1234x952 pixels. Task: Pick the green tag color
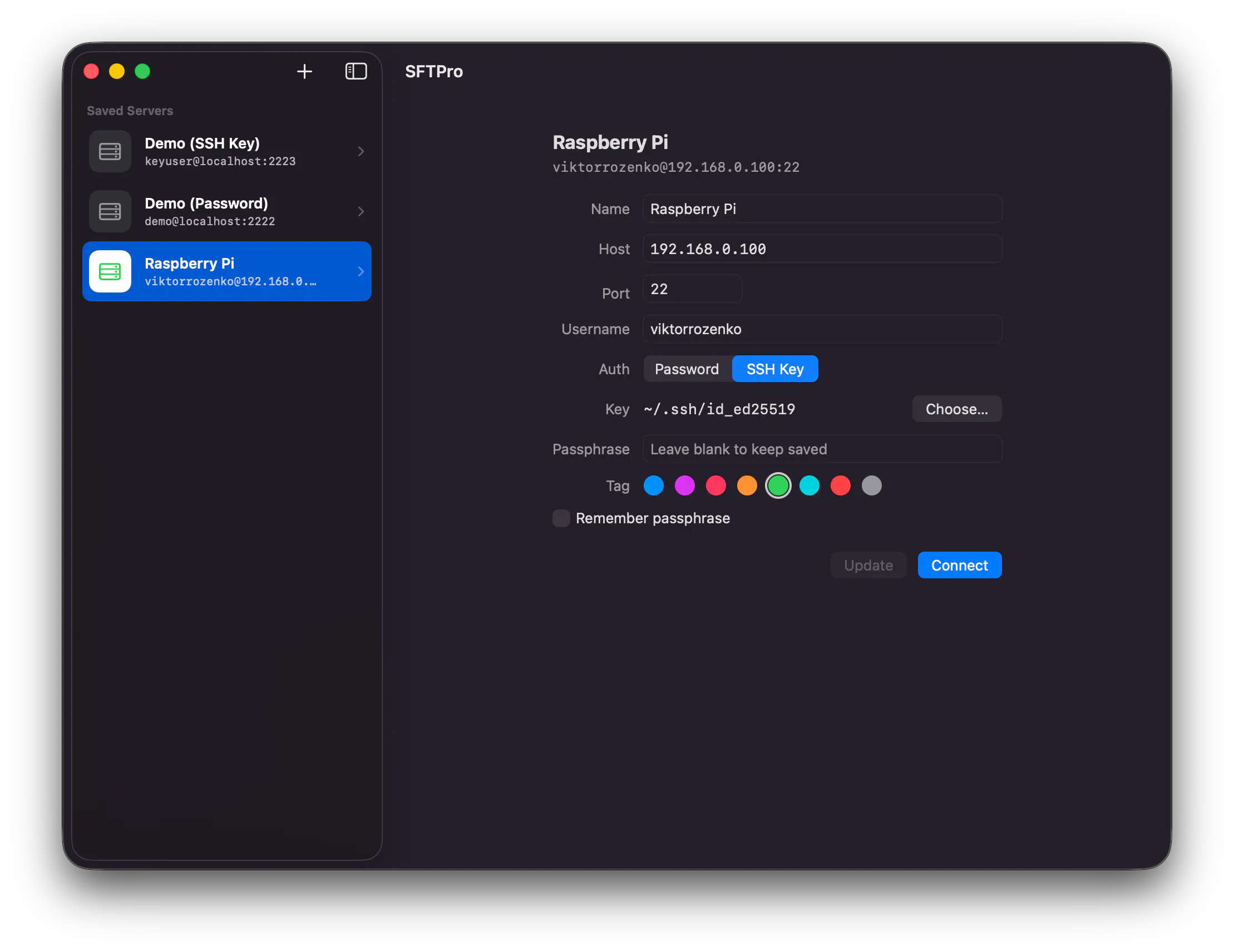(x=778, y=485)
